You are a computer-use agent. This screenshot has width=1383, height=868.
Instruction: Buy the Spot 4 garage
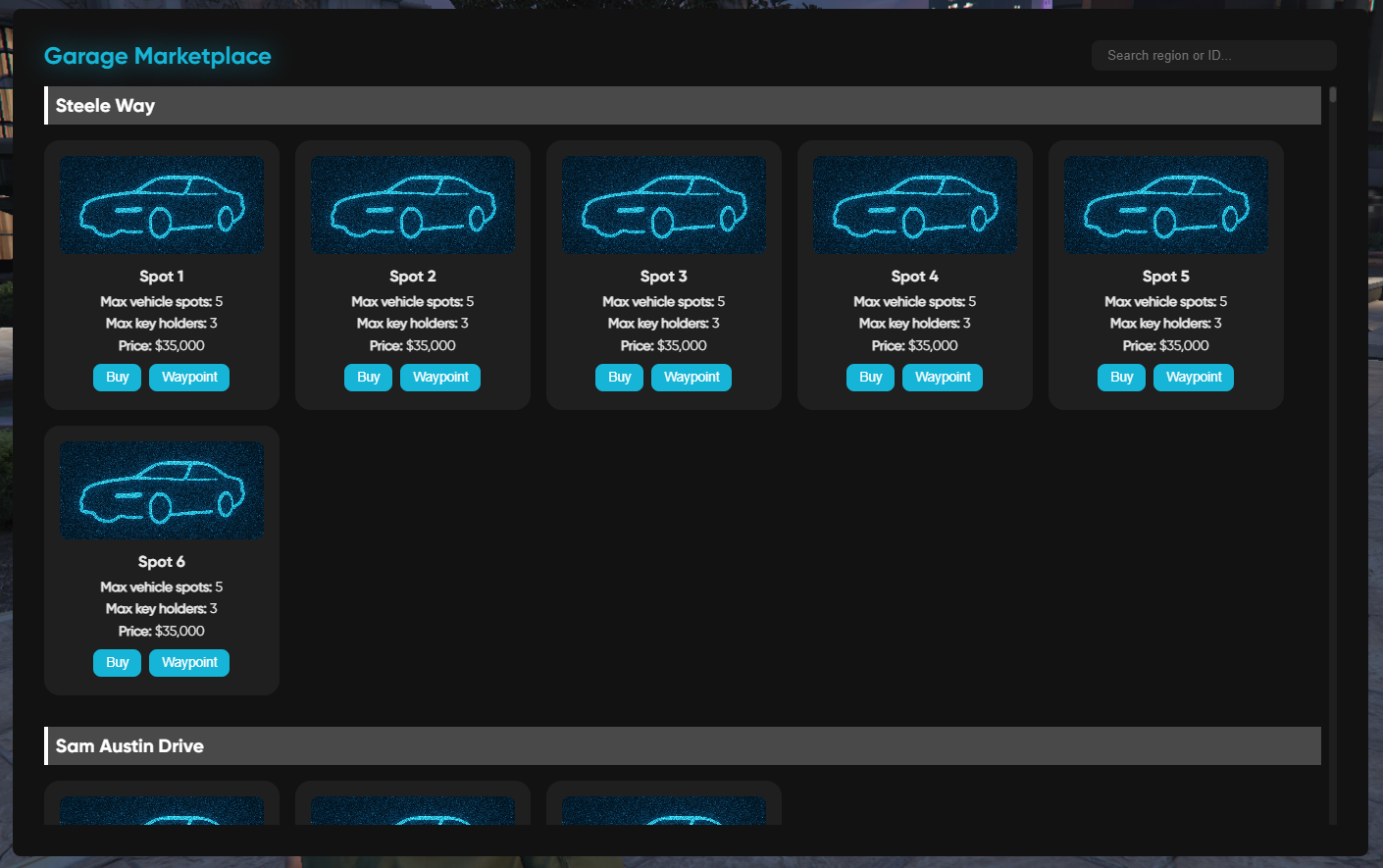tap(870, 377)
